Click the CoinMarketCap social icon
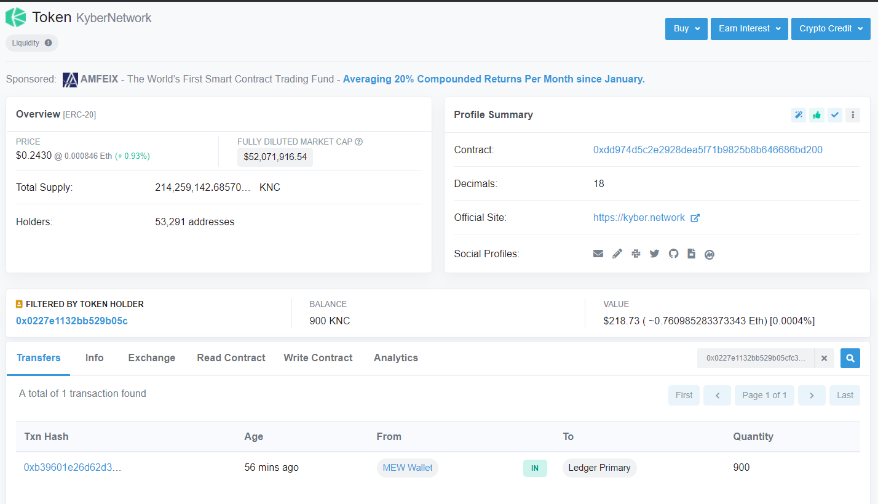Image resolution: width=878 pixels, height=504 pixels. pos(709,254)
